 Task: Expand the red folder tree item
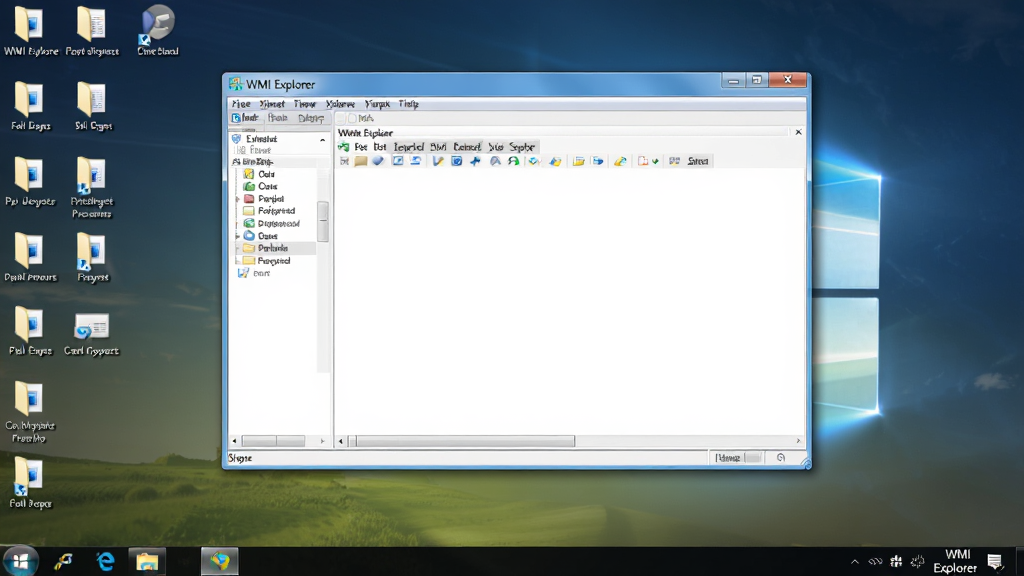tap(238, 199)
